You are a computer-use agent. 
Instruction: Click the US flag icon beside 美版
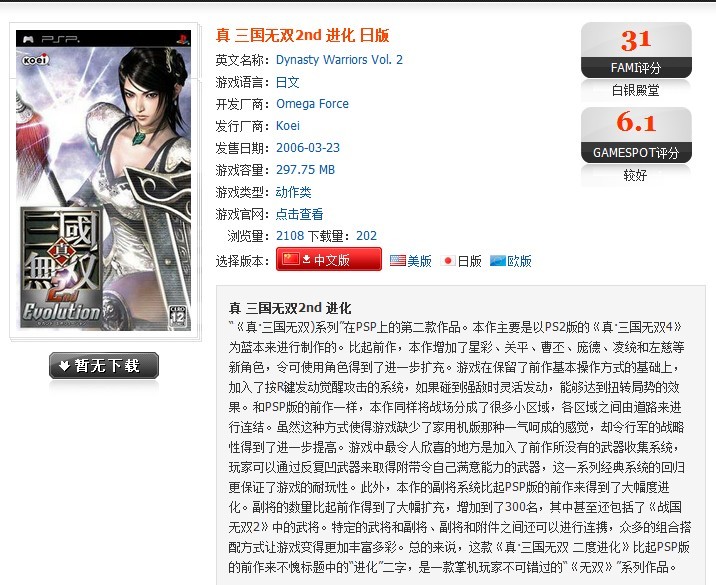click(x=398, y=260)
